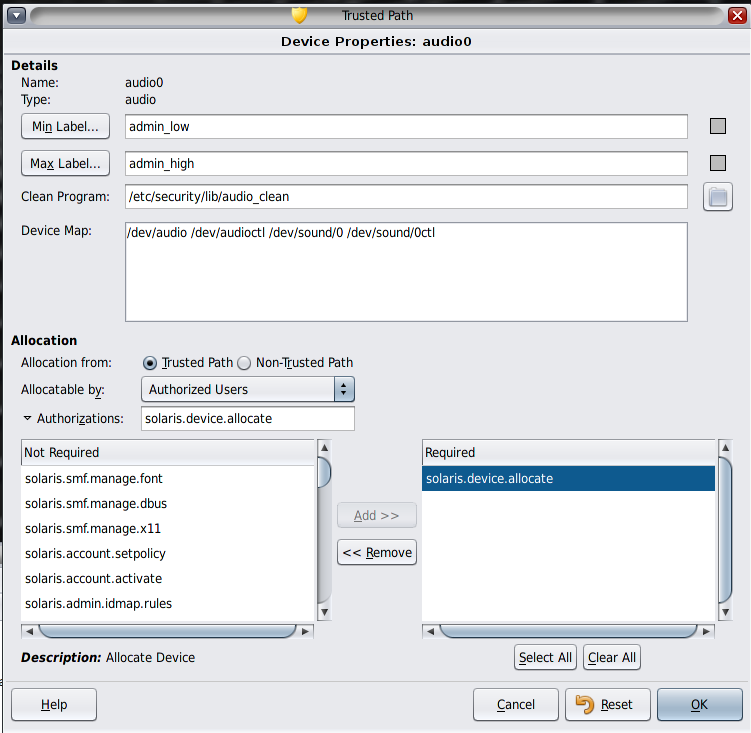Click the Not Required column header

click(168, 453)
